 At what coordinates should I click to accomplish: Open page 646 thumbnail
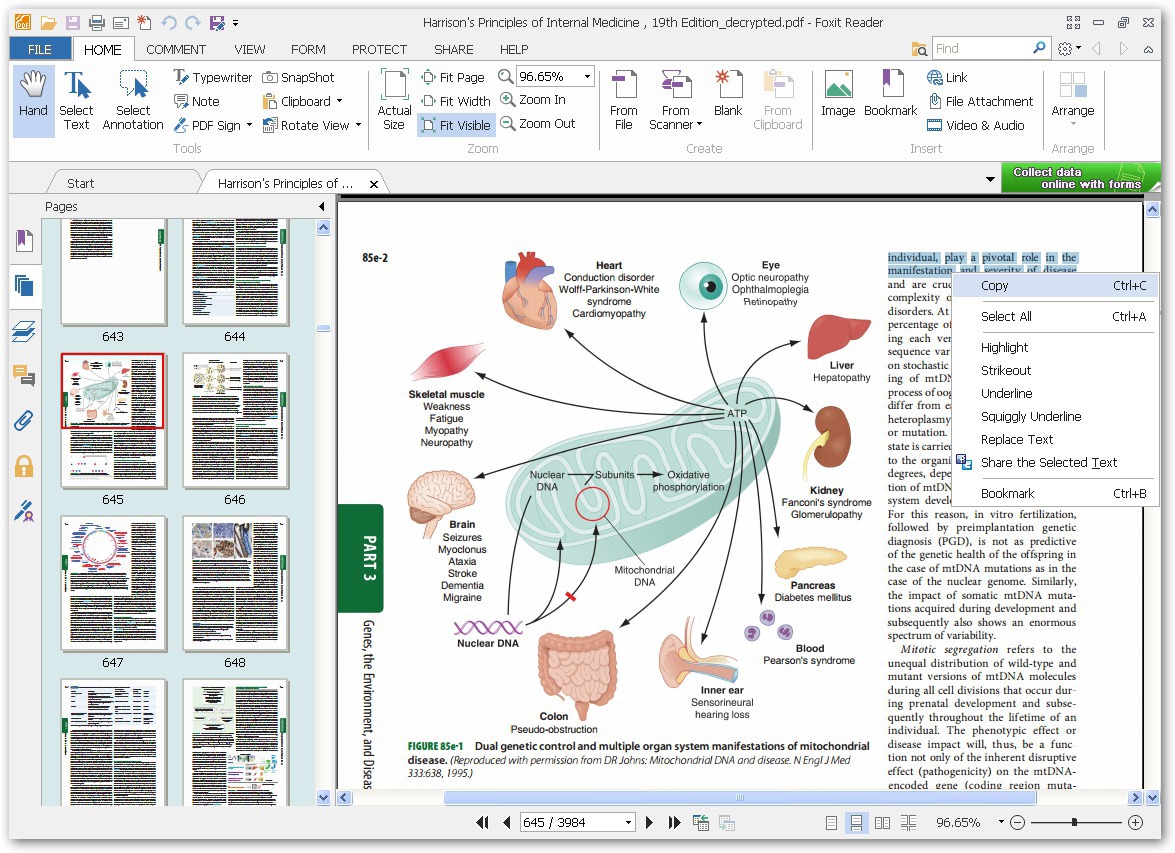click(x=234, y=420)
